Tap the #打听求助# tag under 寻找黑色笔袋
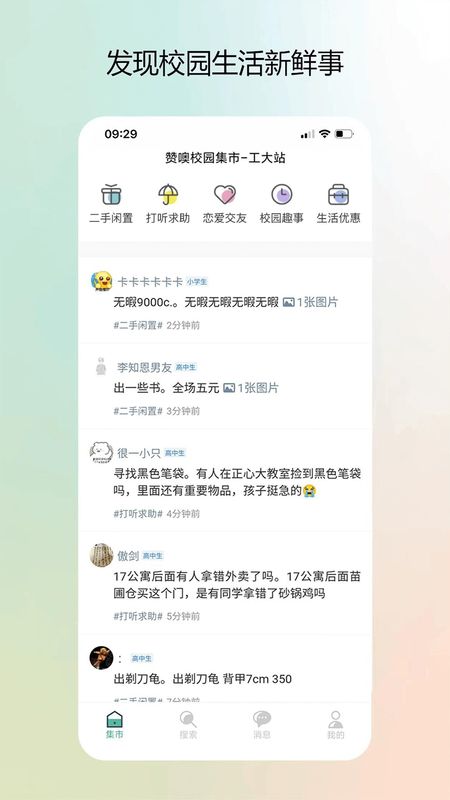The height and width of the screenshot is (800, 450). pyautogui.click(x=138, y=514)
